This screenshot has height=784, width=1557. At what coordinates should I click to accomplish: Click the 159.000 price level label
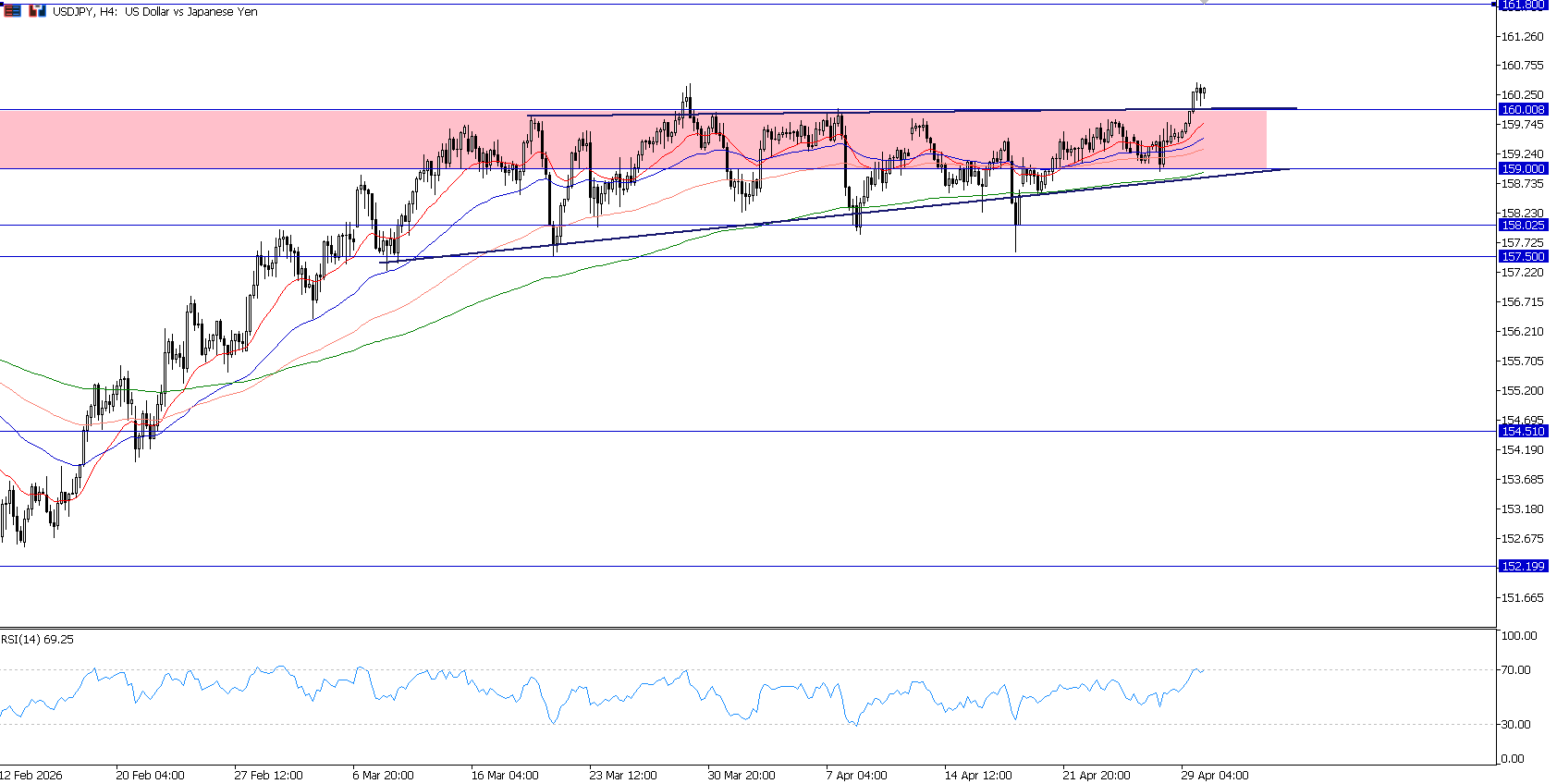pyautogui.click(x=1522, y=168)
